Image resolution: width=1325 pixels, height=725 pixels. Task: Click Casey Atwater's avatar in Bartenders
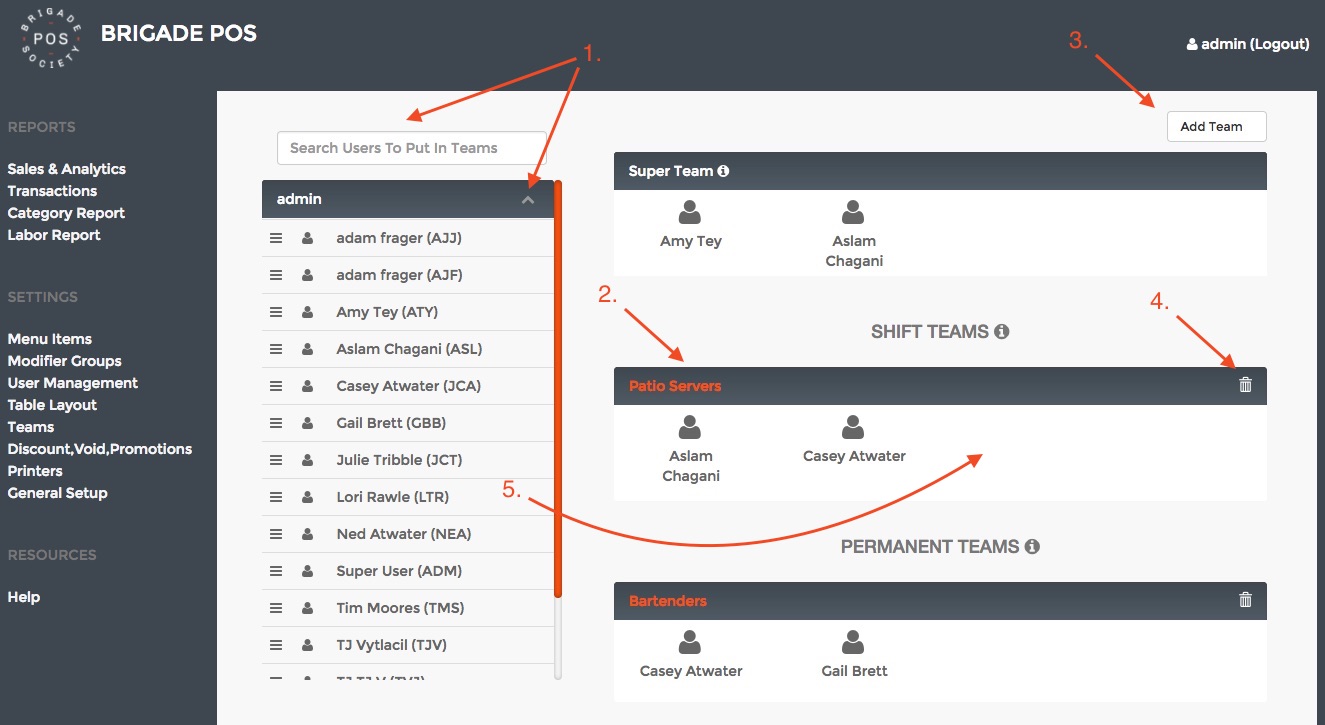pyautogui.click(x=690, y=642)
